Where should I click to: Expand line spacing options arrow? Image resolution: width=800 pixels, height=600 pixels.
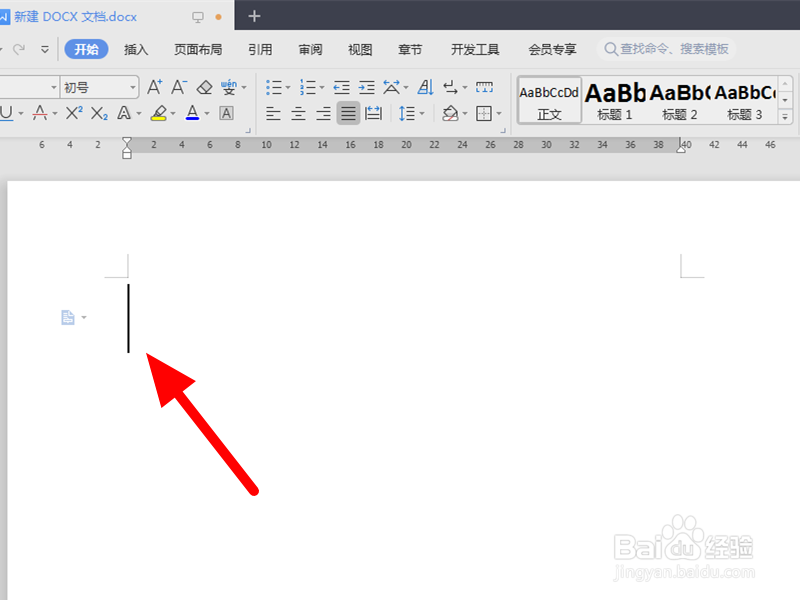422,113
